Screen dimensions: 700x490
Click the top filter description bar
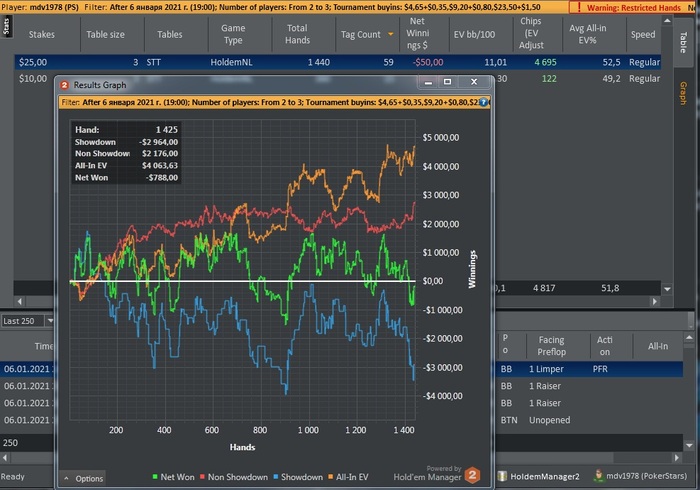[x=285, y=7]
